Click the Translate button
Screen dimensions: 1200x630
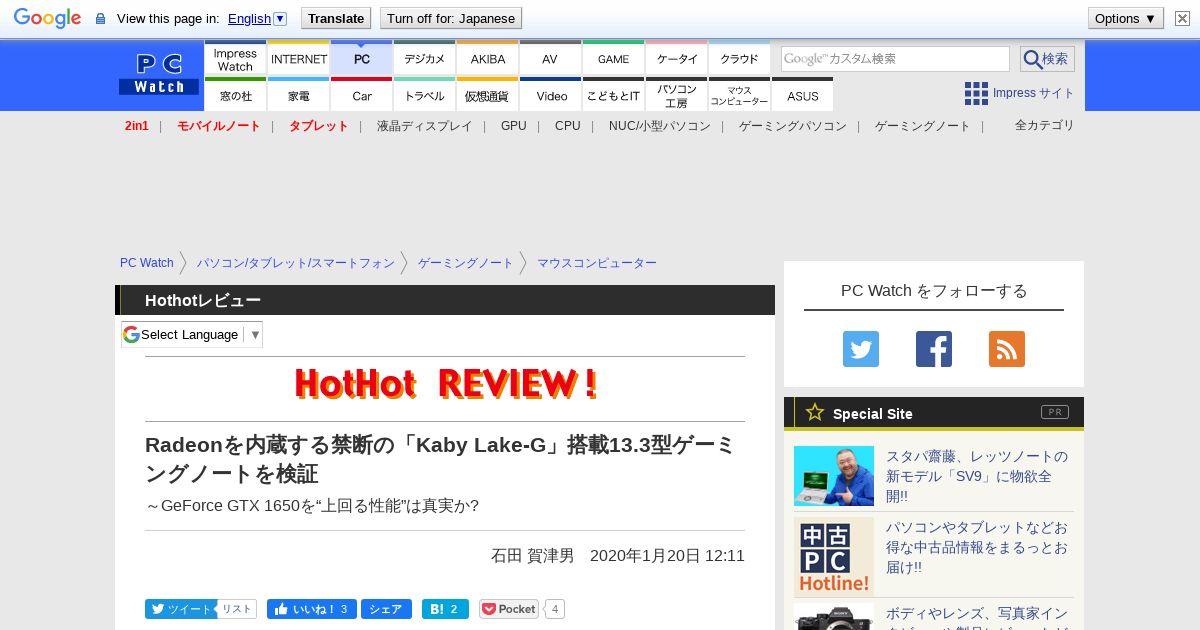click(x=335, y=18)
